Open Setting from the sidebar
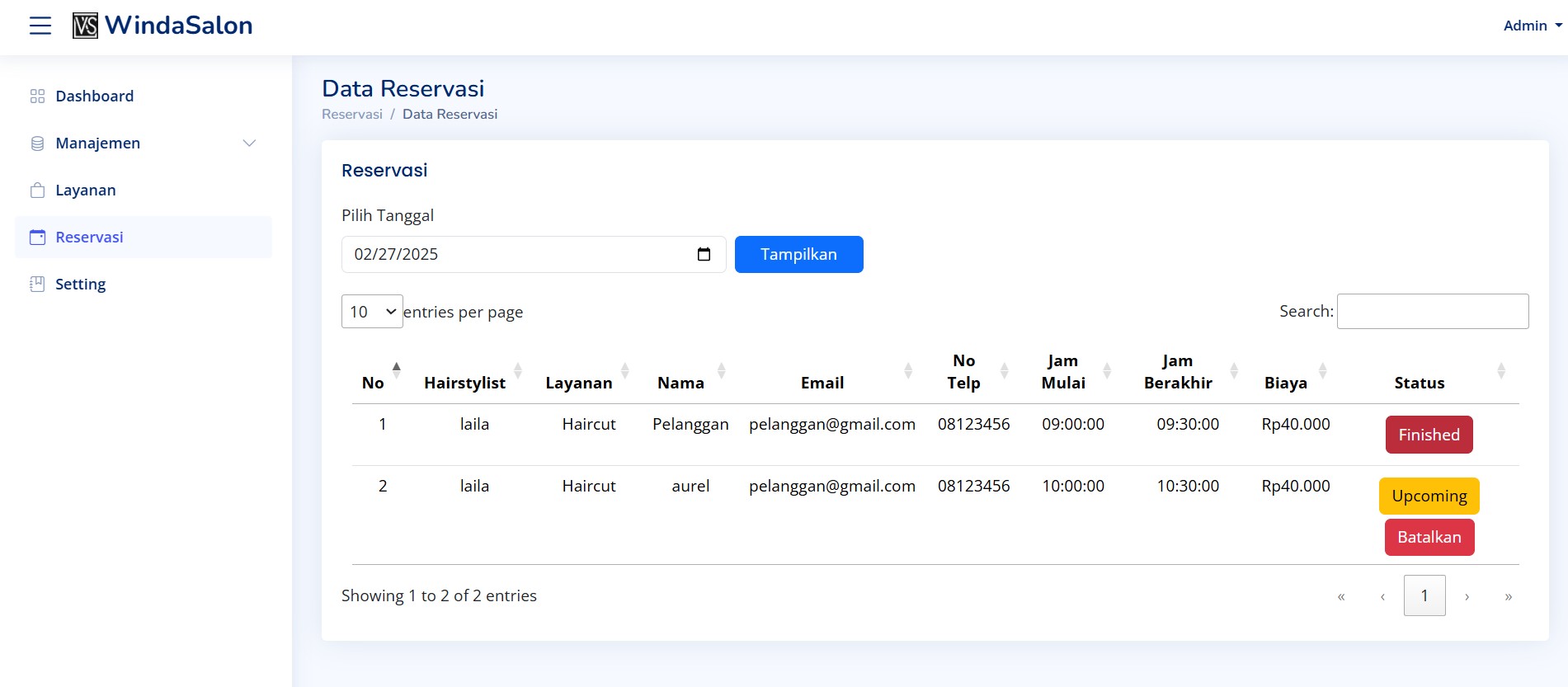Screen dimensions: 1568x687 pos(143,285)
